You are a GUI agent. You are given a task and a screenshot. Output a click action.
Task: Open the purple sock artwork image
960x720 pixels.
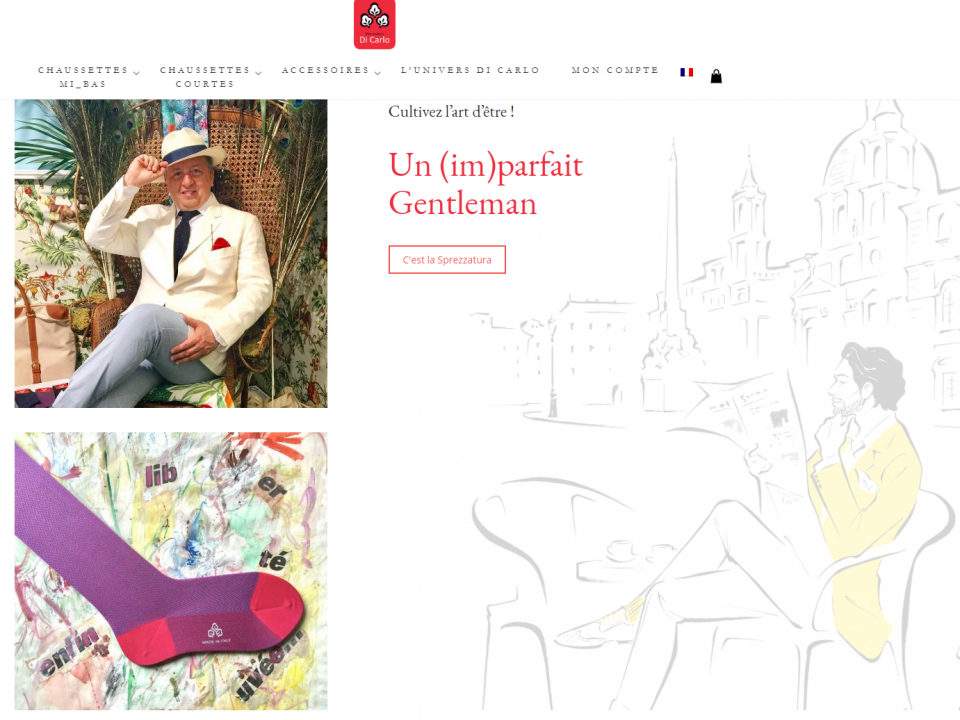click(171, 571)
